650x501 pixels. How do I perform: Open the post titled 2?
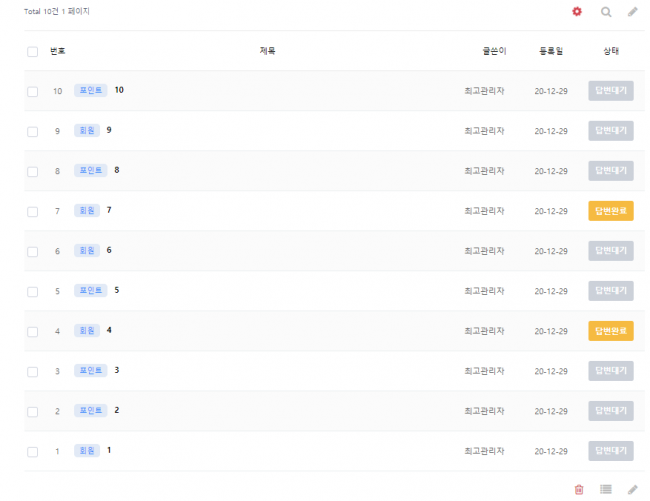[117, 410]
